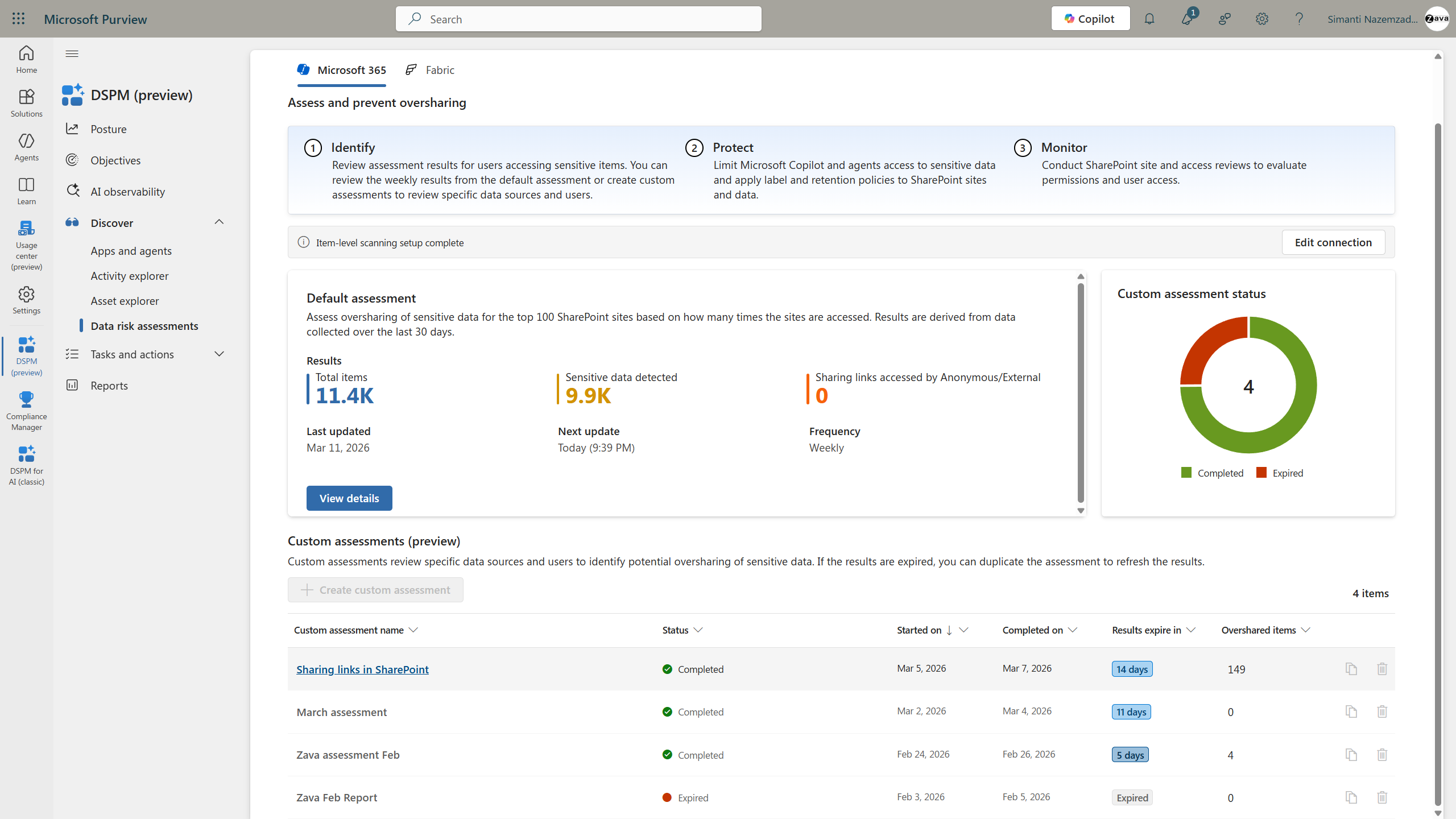This screenshot has height=819, width=1456.
Task: Duplicate the Sharing links in SharePoint assessment
Action: pyautogui.click(x=1351, y=669)
